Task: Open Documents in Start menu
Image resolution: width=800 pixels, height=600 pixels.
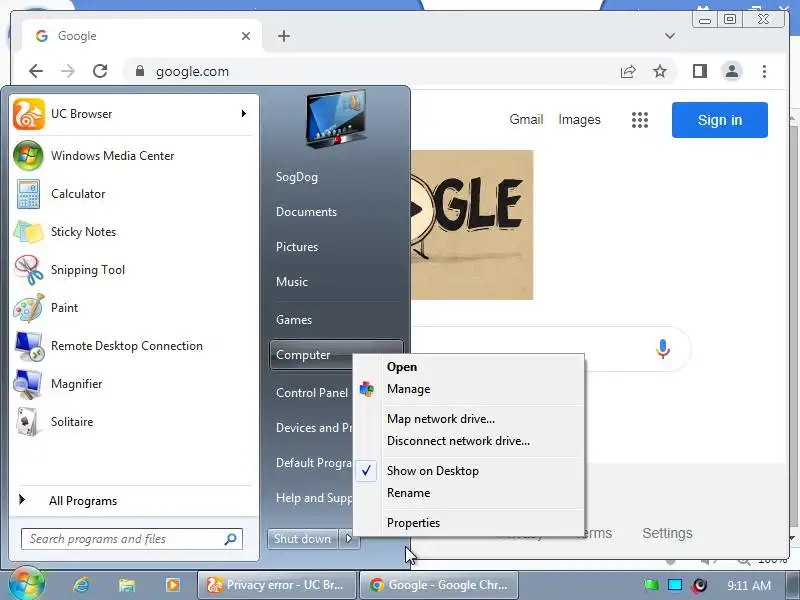Action: click(306, 212)
